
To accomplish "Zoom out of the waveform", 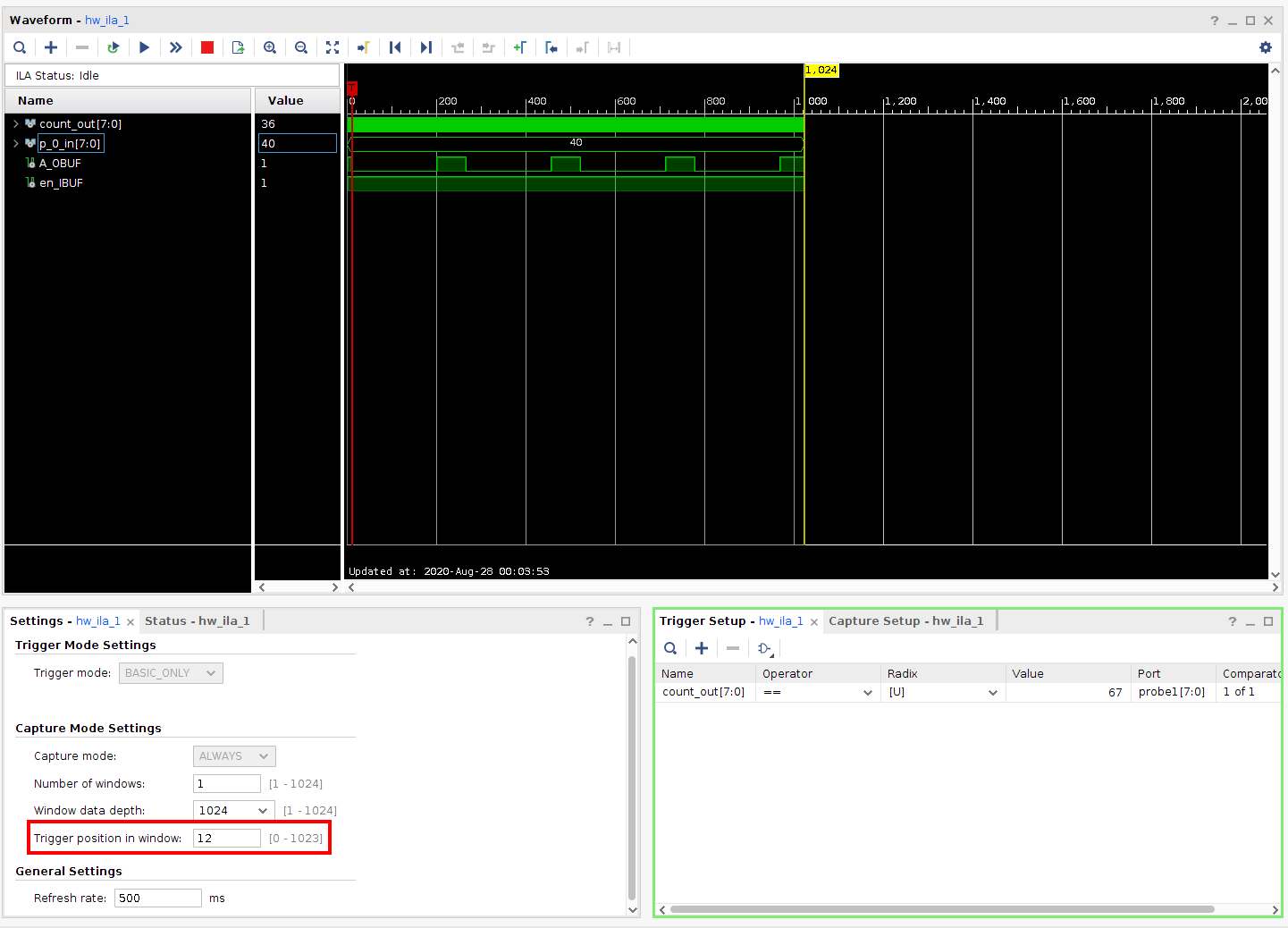I will click(x=301, y=47).
